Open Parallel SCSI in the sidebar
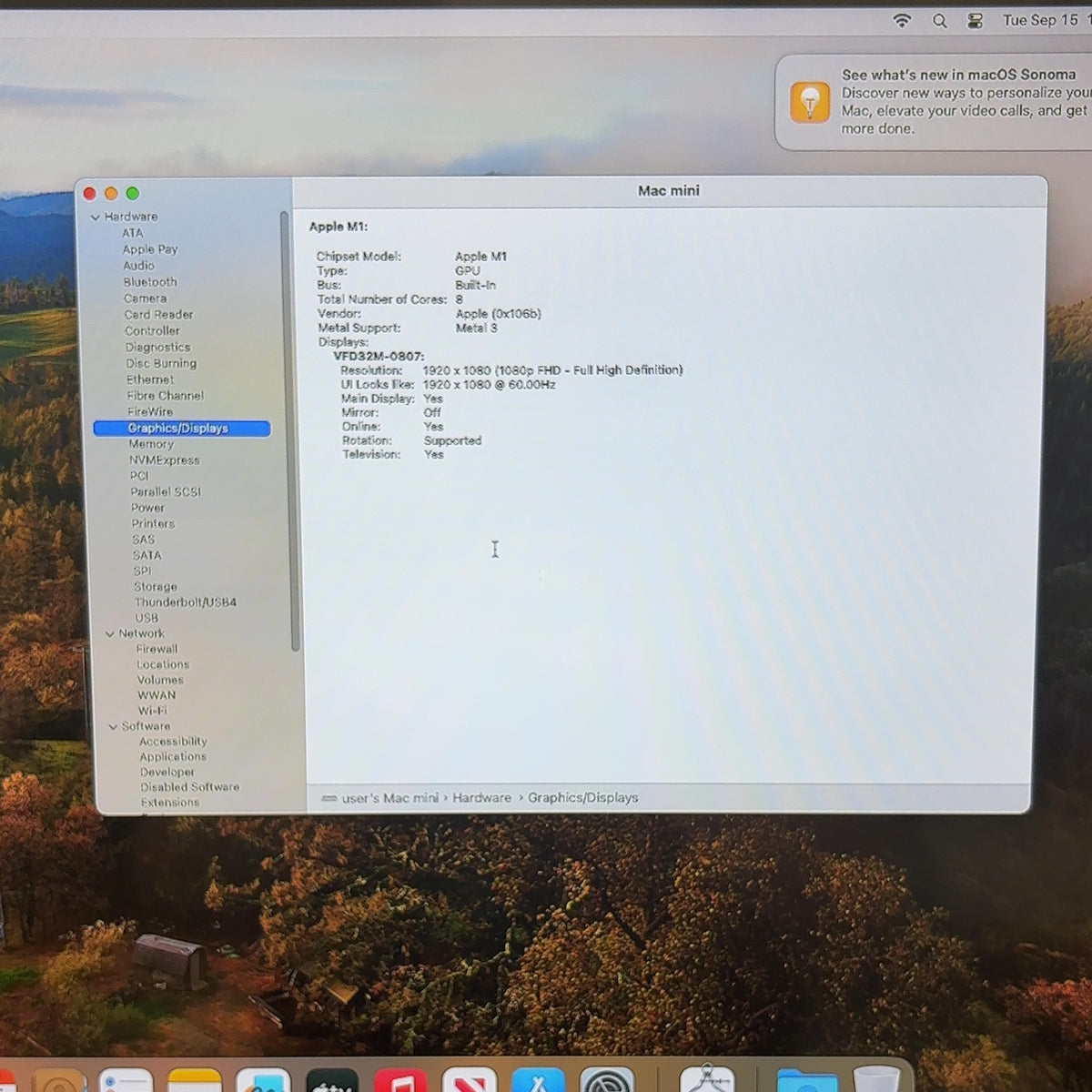The height and width of the screenshot is (1092, 1092). coord(165,492)
